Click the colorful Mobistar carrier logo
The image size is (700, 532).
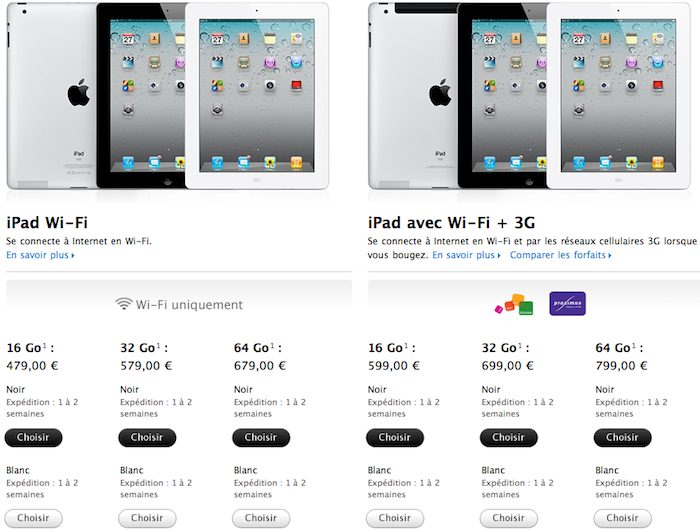514,304
